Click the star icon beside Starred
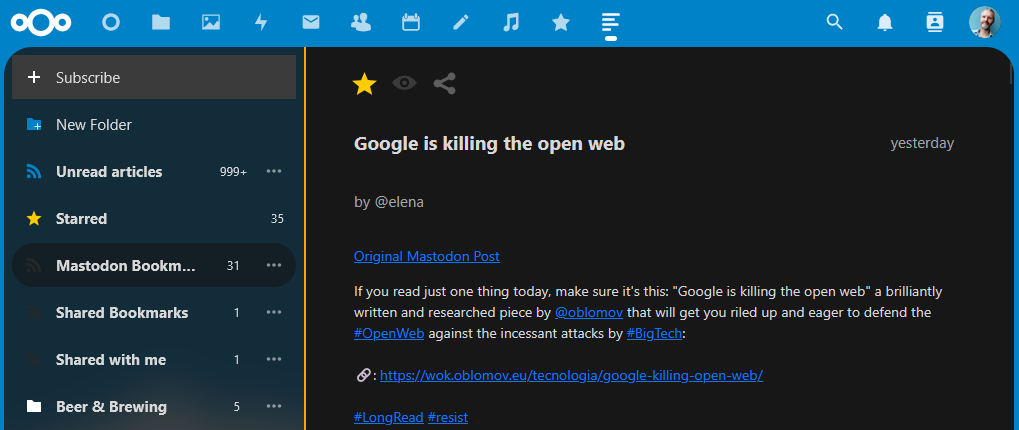The width and height of the screenshot is (1019, 430). pyautogui.click(x=34, y=219)
